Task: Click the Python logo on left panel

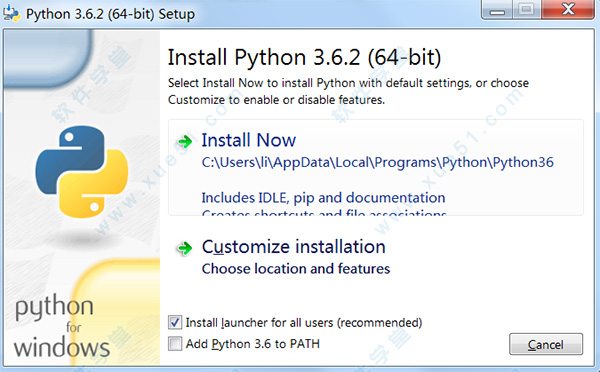Action: pos(82,171)
